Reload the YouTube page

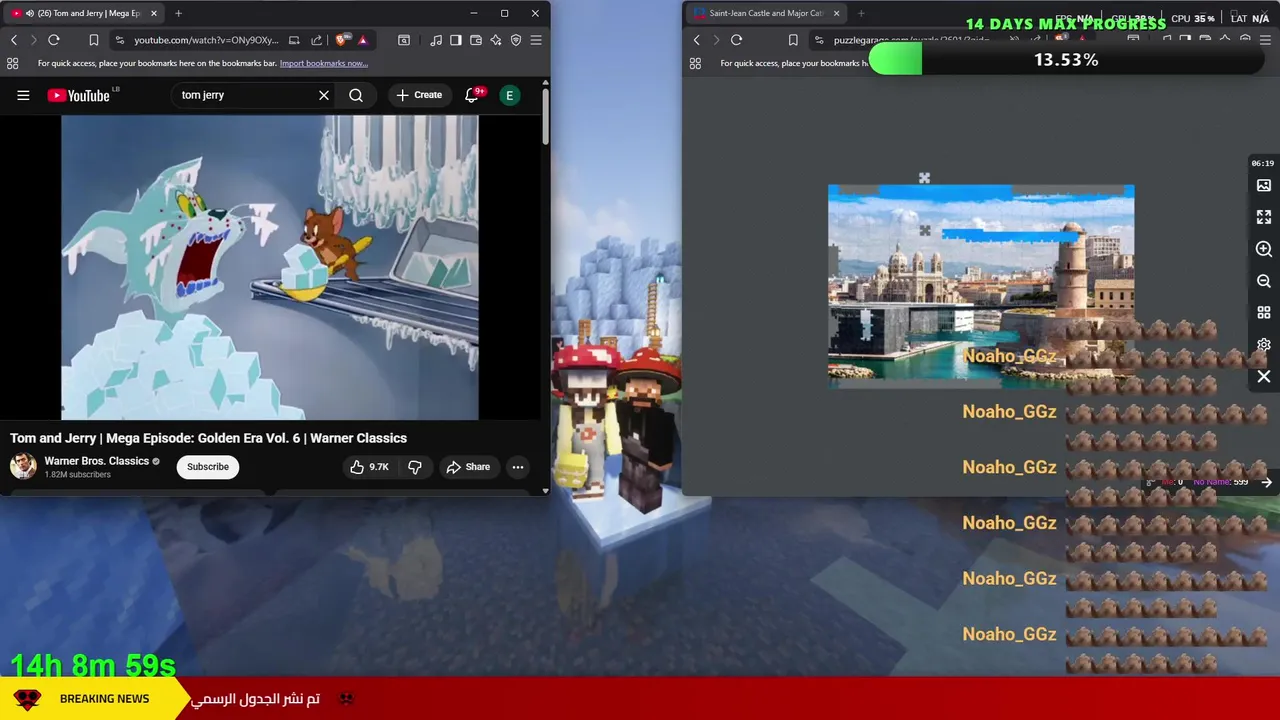coord(54,40)
